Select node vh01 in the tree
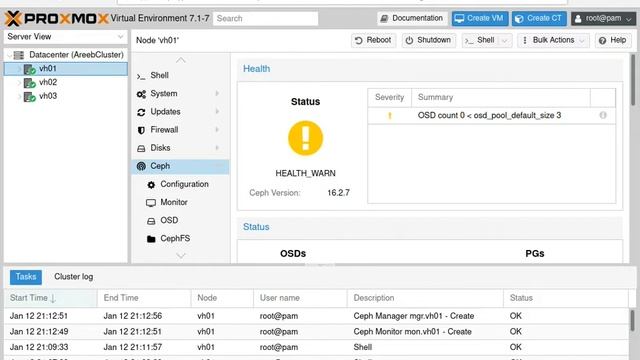 tap(65, 69)
